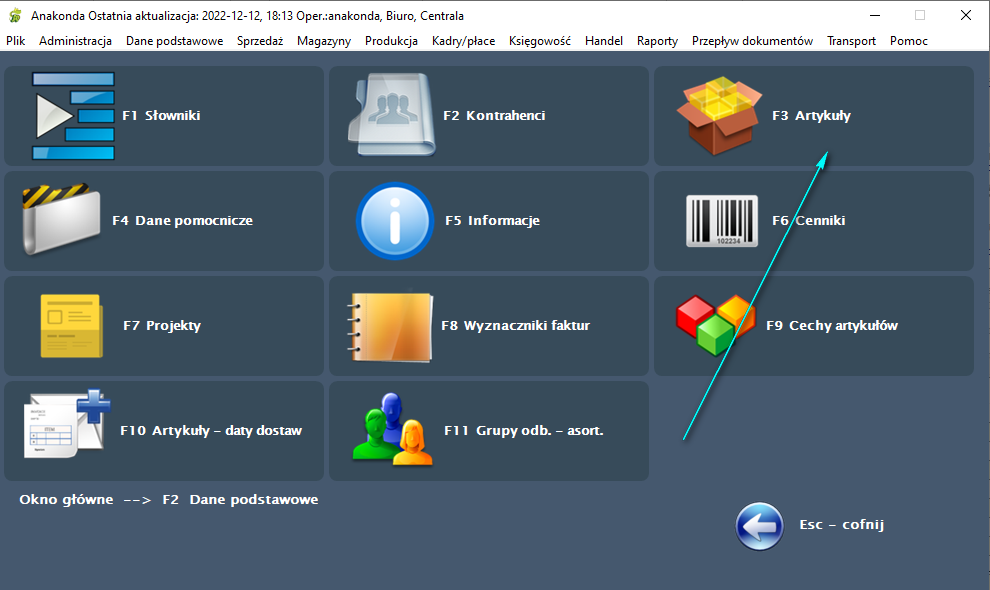This screenshot has height=590, width=990.
Task: Open the Administracja menu
Action: [75, 41]
